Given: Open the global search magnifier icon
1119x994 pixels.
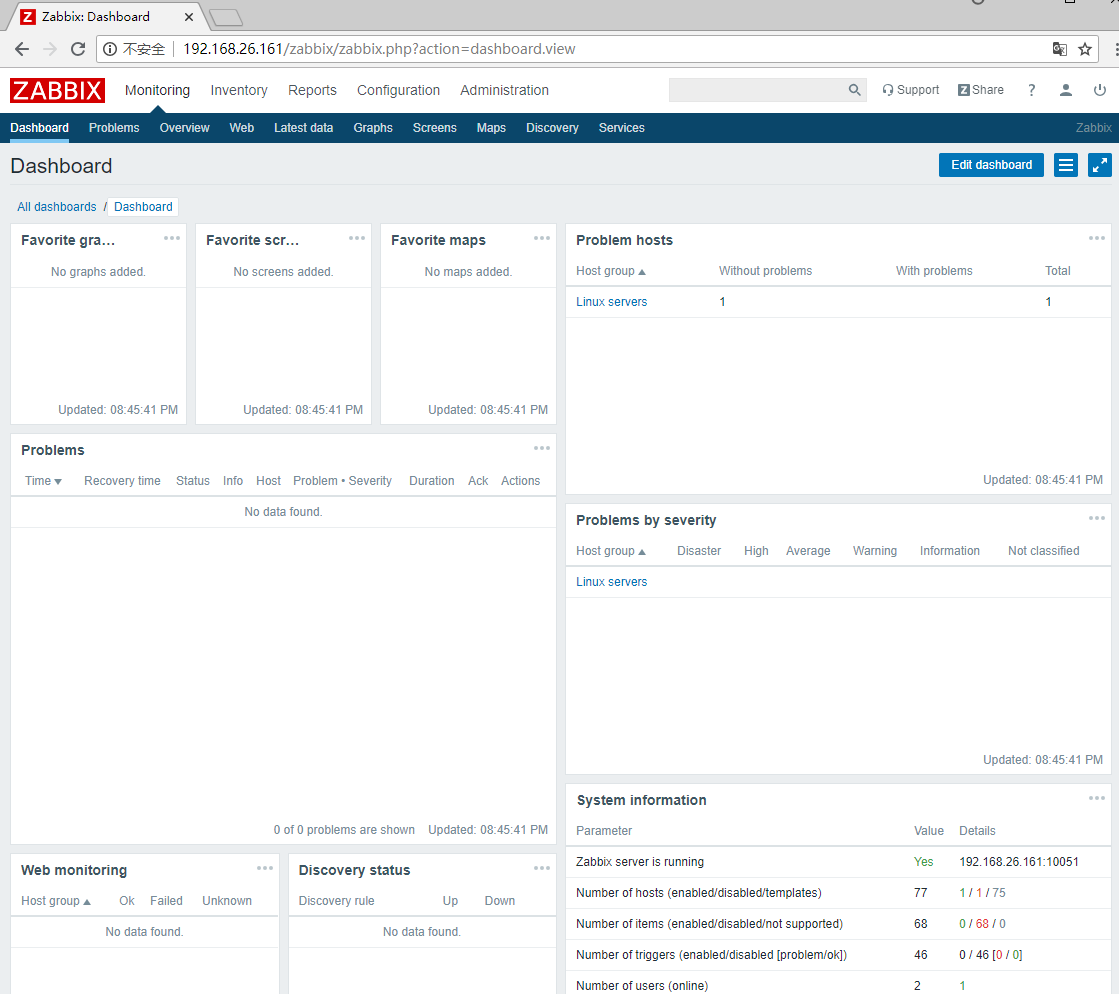Looking at the screenshot, I should (x=854, y=89).
